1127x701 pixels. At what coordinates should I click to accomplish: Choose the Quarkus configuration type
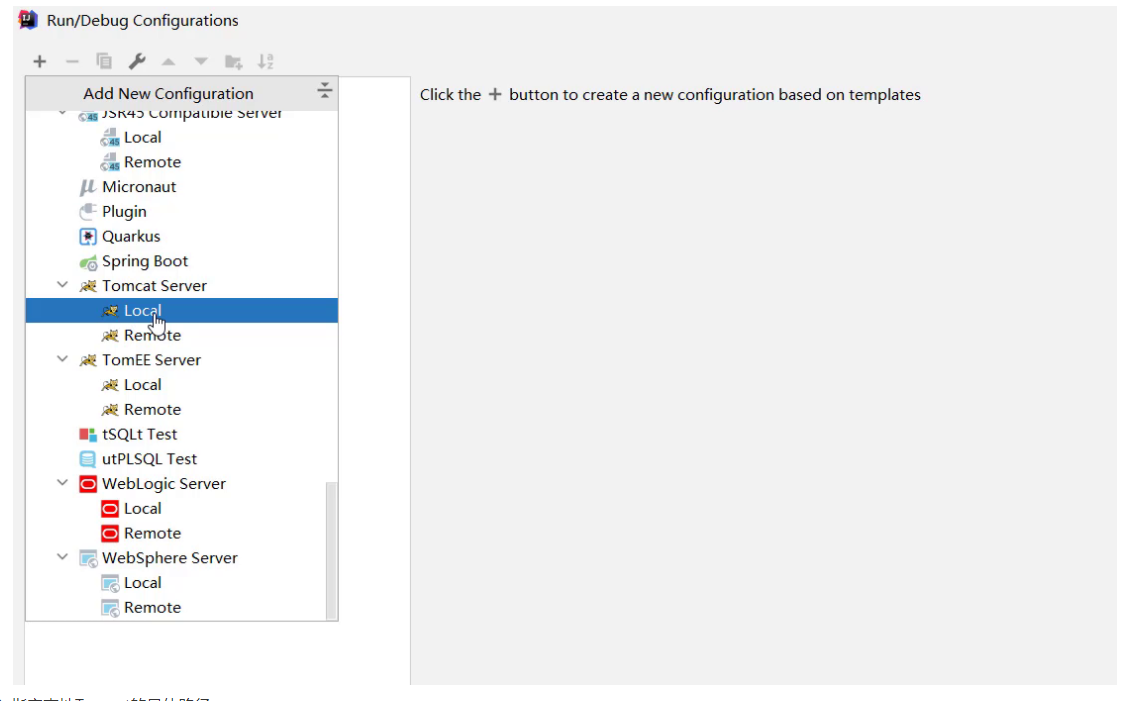tap(182, 237)
